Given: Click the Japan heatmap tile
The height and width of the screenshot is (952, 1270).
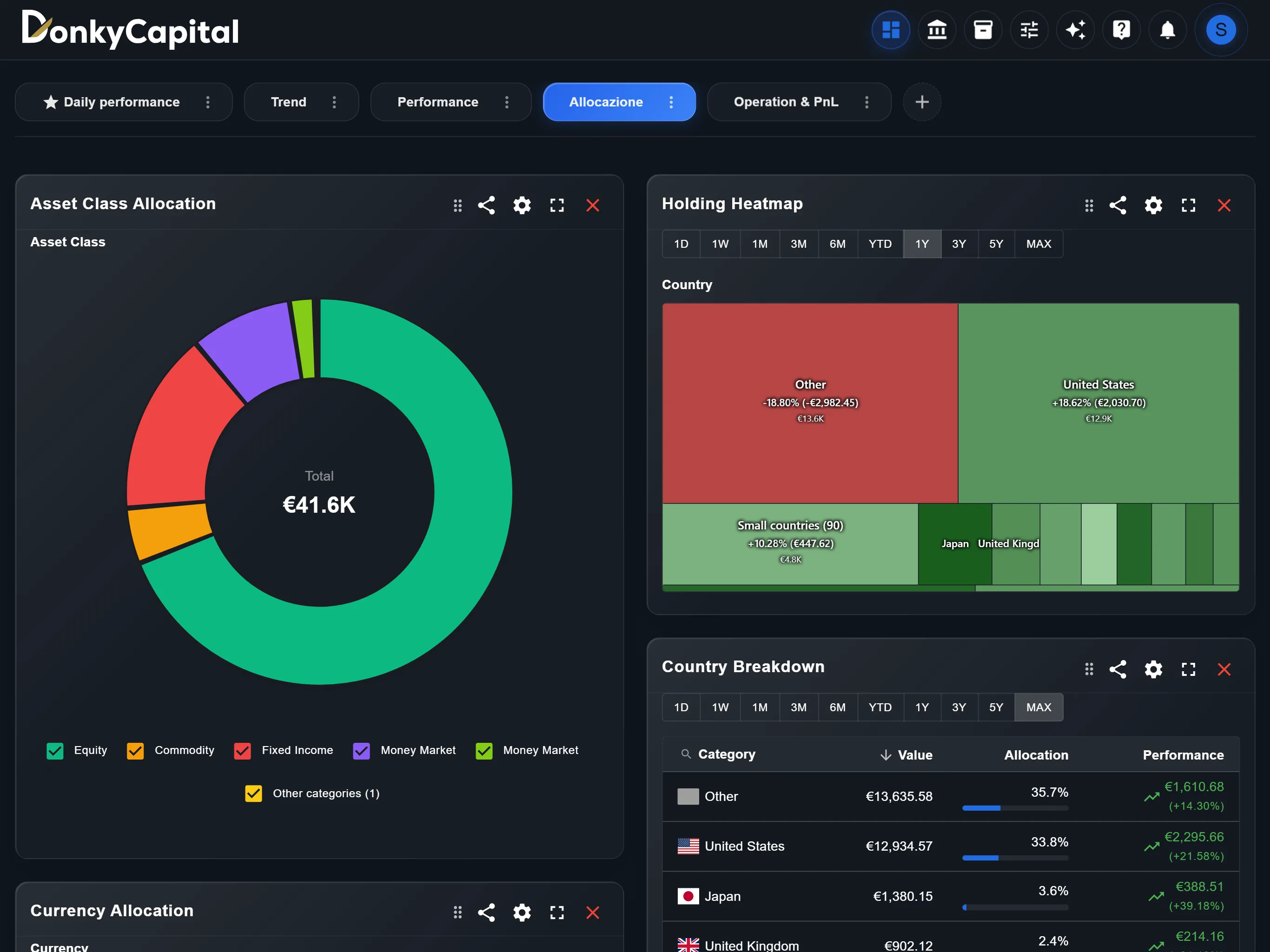Looking at the screenshot, I should point(954,544).
